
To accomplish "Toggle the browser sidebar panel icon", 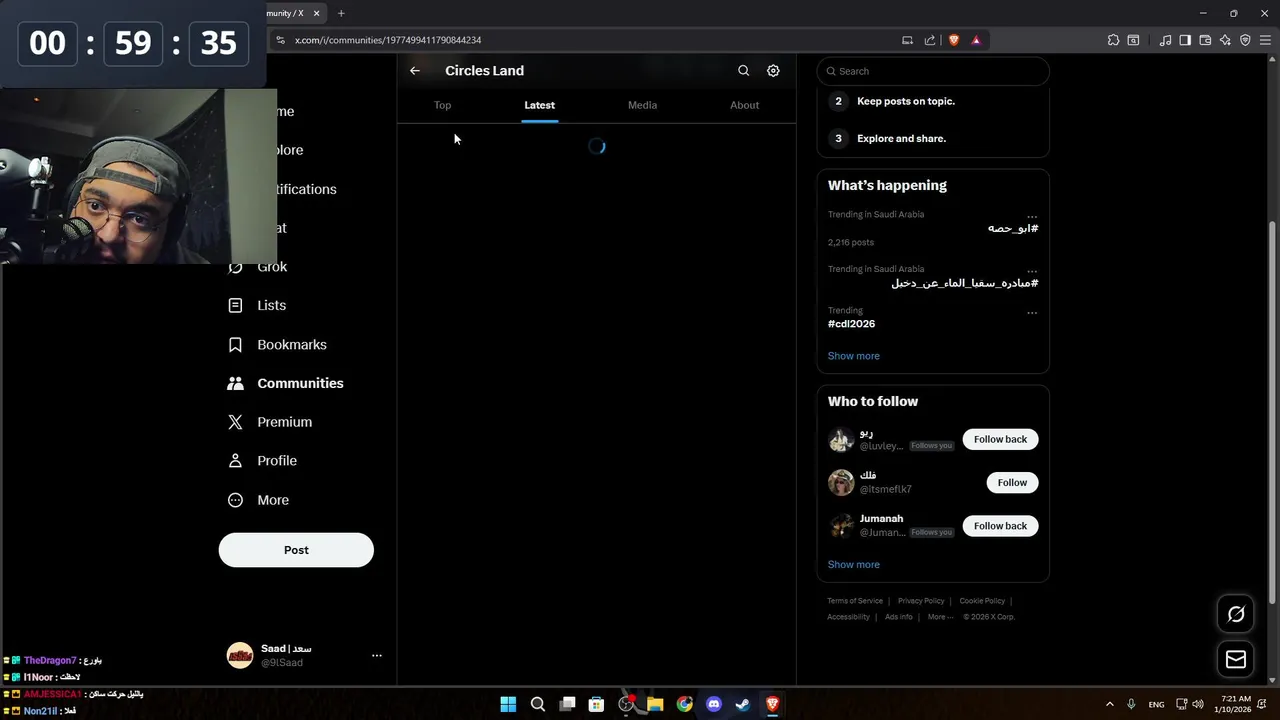I will [1185, 40].
